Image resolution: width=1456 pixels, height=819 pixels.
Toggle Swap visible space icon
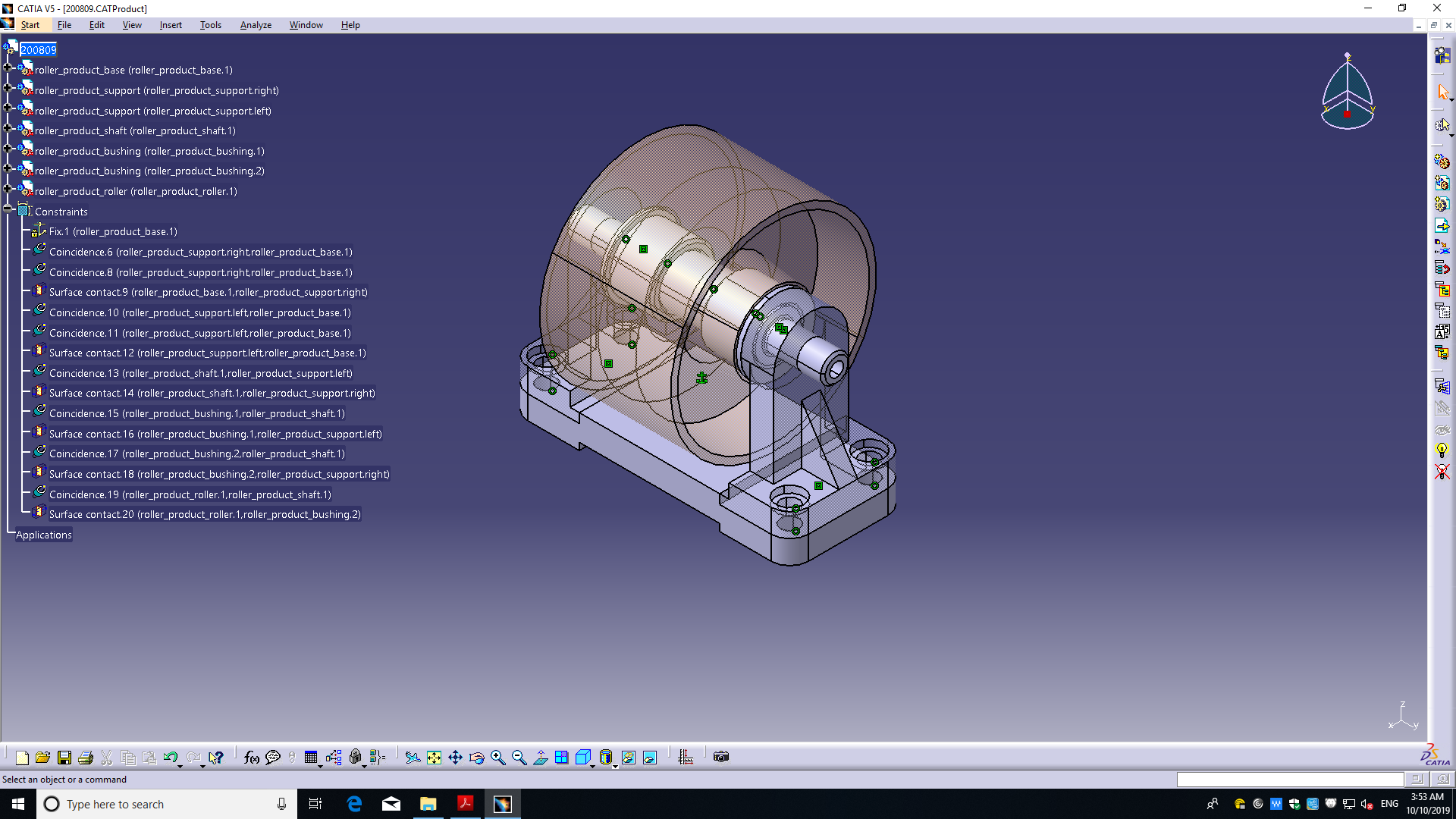click(650, 758)
